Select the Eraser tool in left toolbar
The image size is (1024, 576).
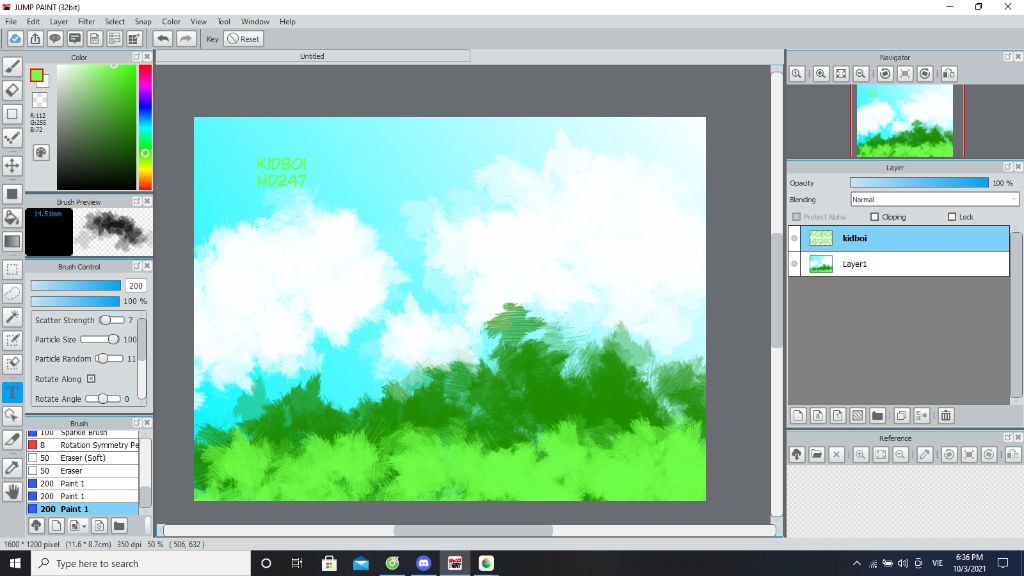tap(12, 90)
